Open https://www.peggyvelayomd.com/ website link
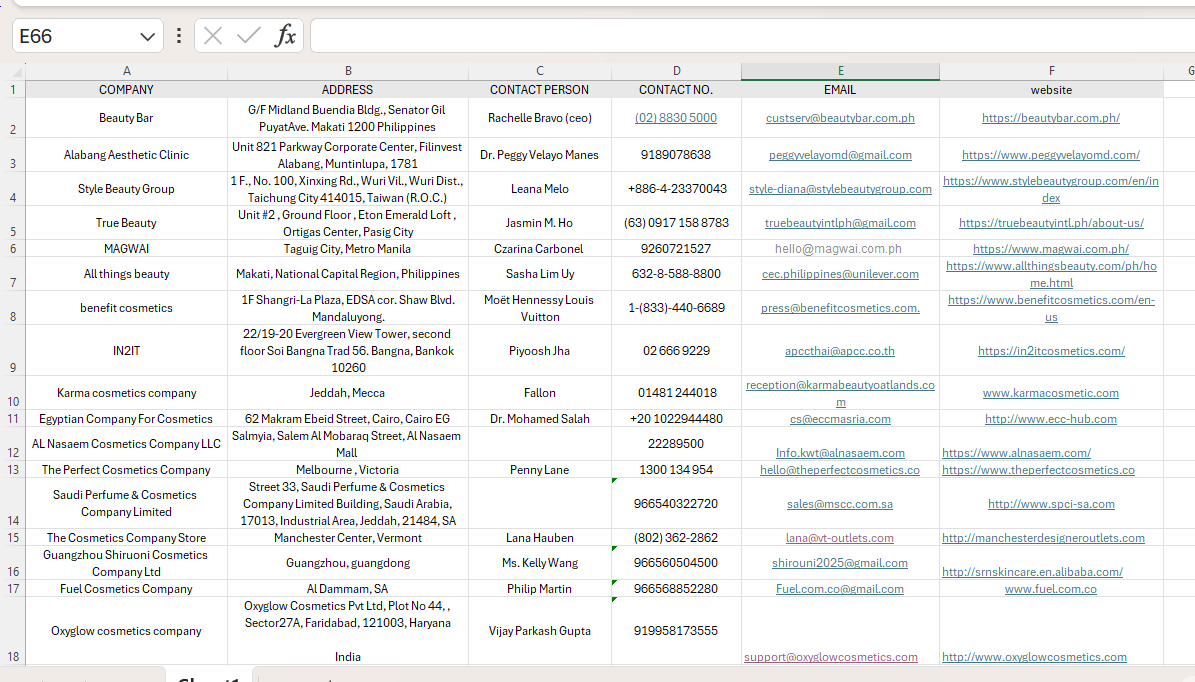 click(x=1051, y=155)
